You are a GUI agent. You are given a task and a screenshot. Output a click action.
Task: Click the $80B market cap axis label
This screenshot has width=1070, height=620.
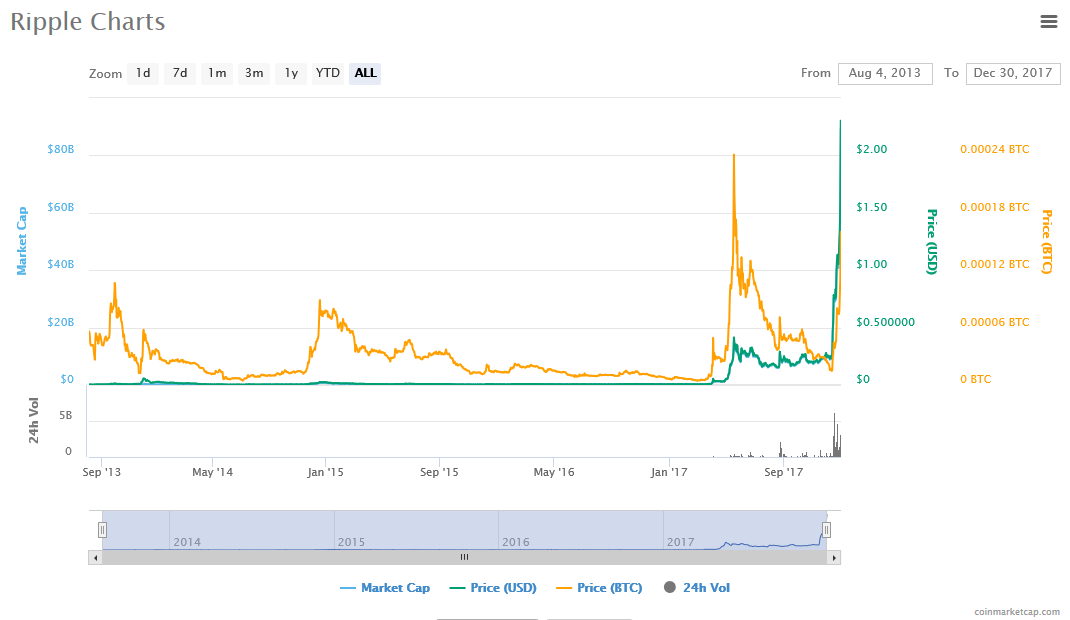pos(61,149)
